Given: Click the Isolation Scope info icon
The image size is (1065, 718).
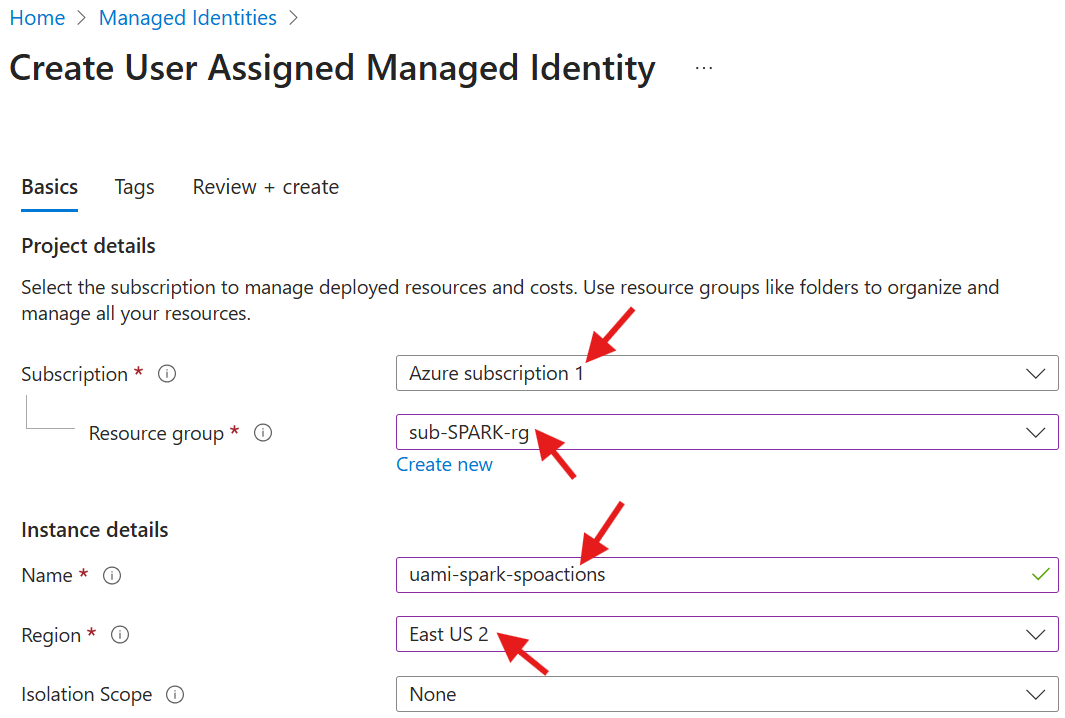Looking at the screenshot, I should pyautogui.click(x=175, y=694).
